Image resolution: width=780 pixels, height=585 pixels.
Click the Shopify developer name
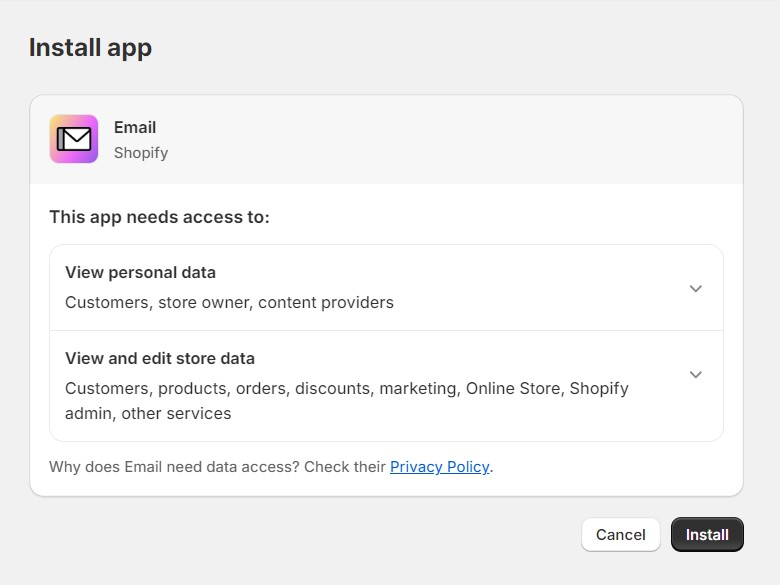(x=141, y=153)
